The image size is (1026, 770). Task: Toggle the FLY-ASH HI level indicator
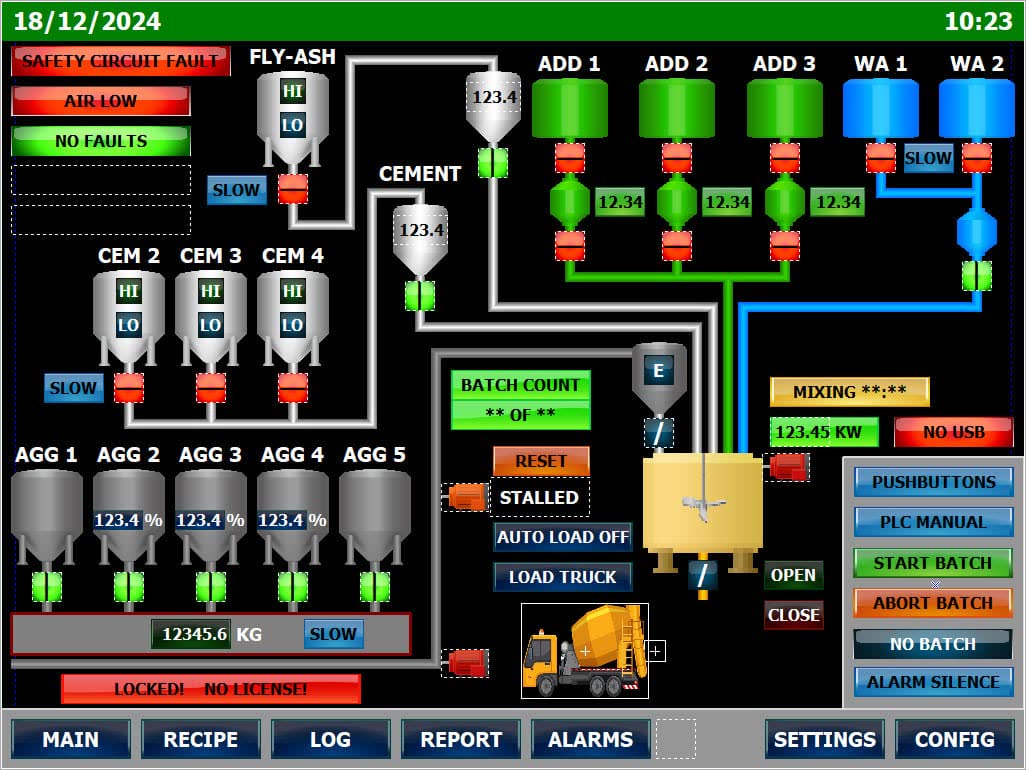292,90
